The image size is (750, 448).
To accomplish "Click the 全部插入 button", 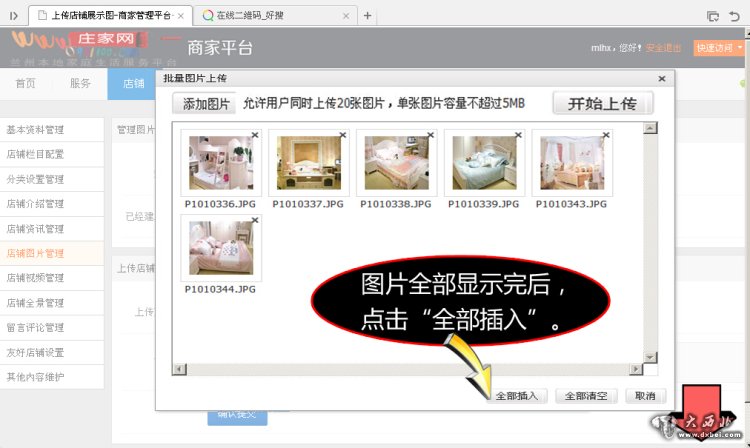I will 517,396.
